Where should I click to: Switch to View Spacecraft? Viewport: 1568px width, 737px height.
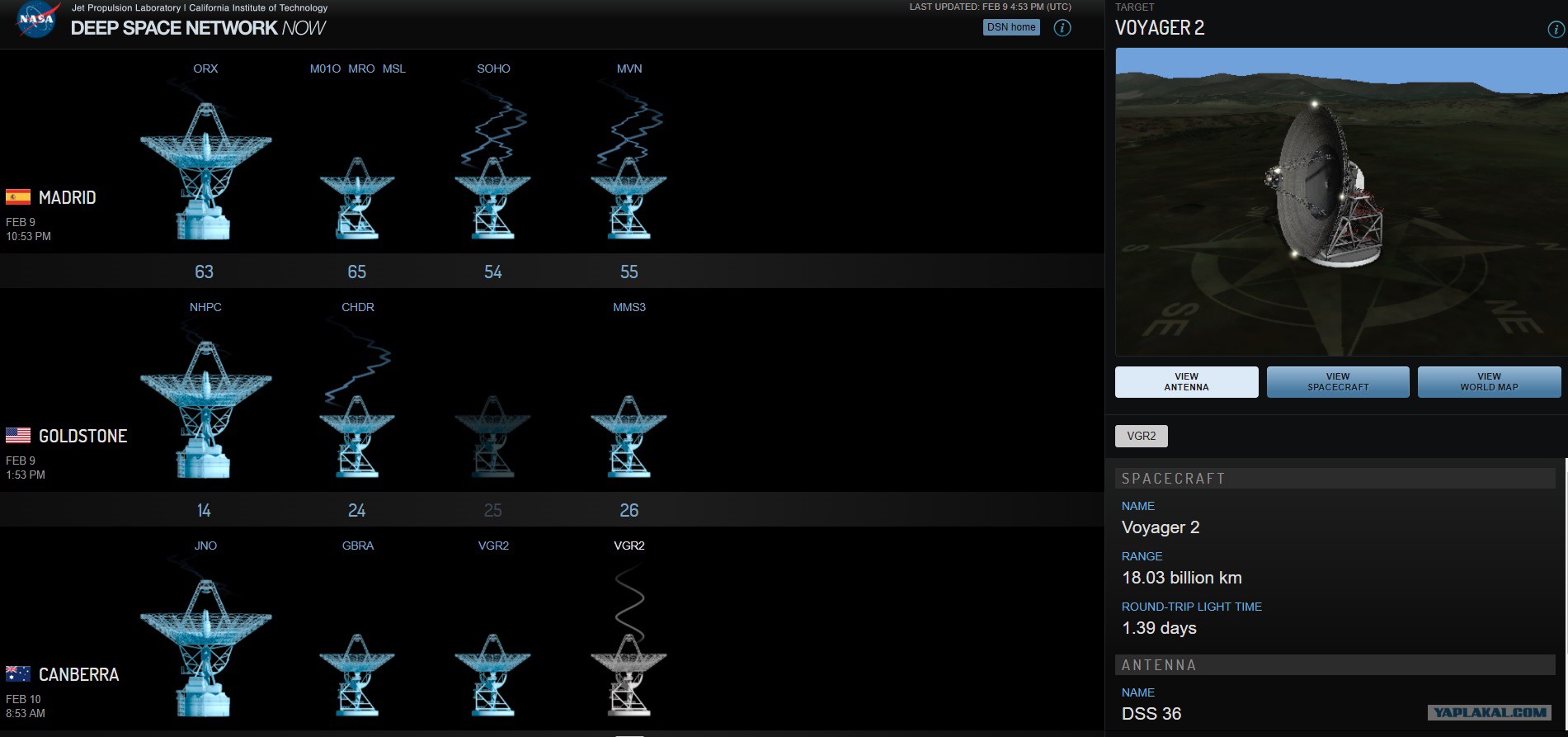point(1338,382)
